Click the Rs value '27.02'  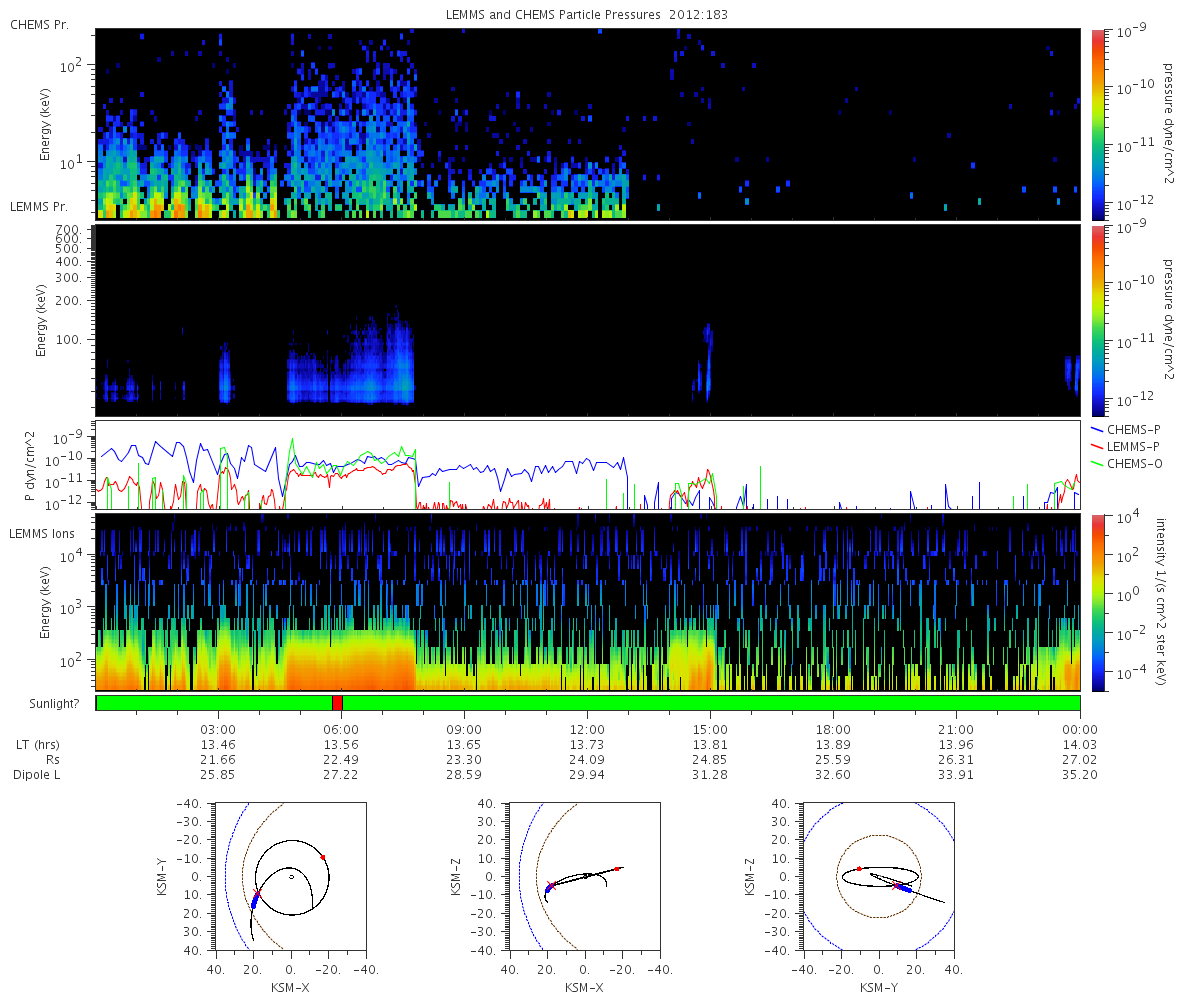tap(1080, 760)
